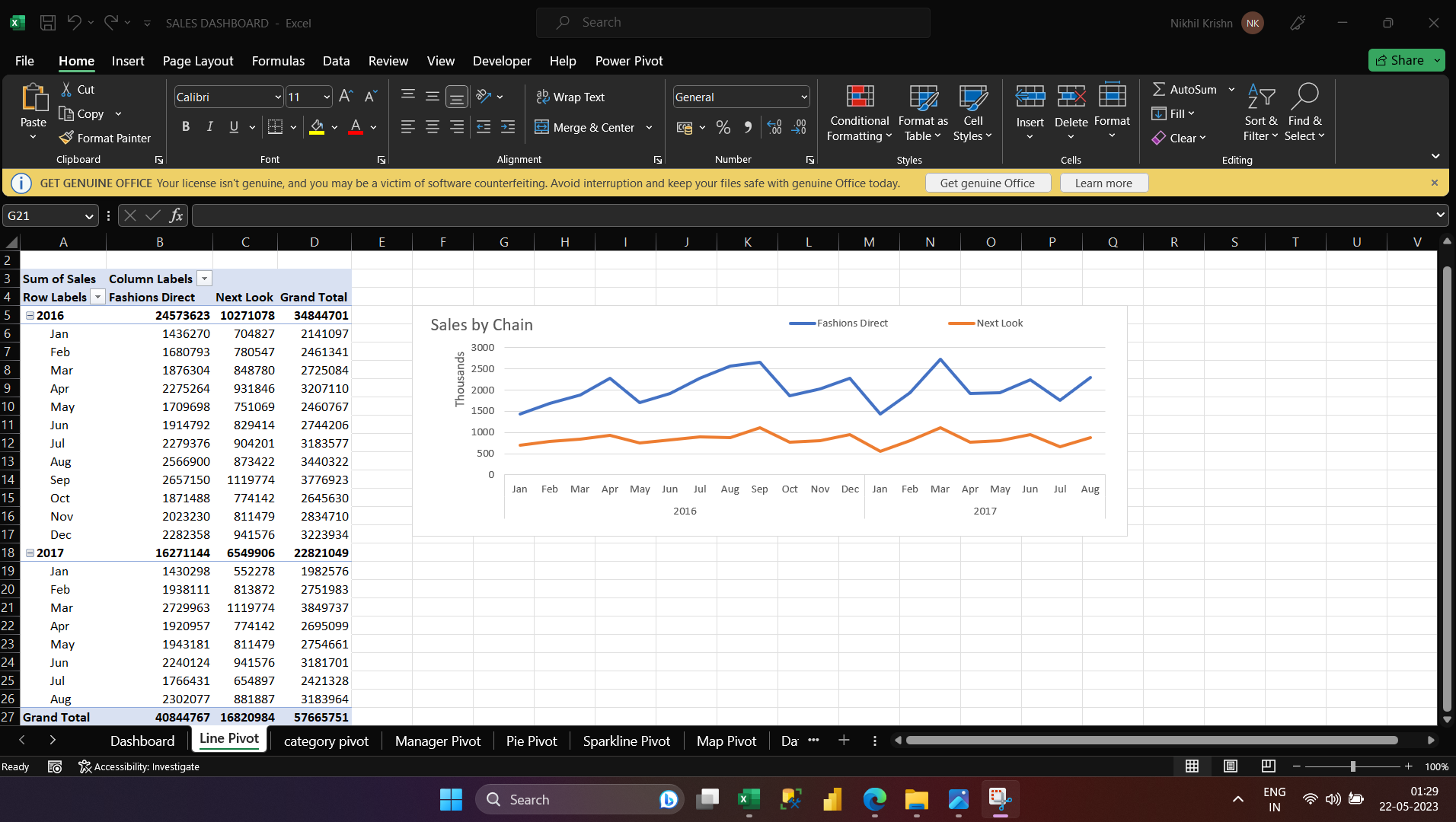Open the Cell Styles gallery

pos(972,113)
